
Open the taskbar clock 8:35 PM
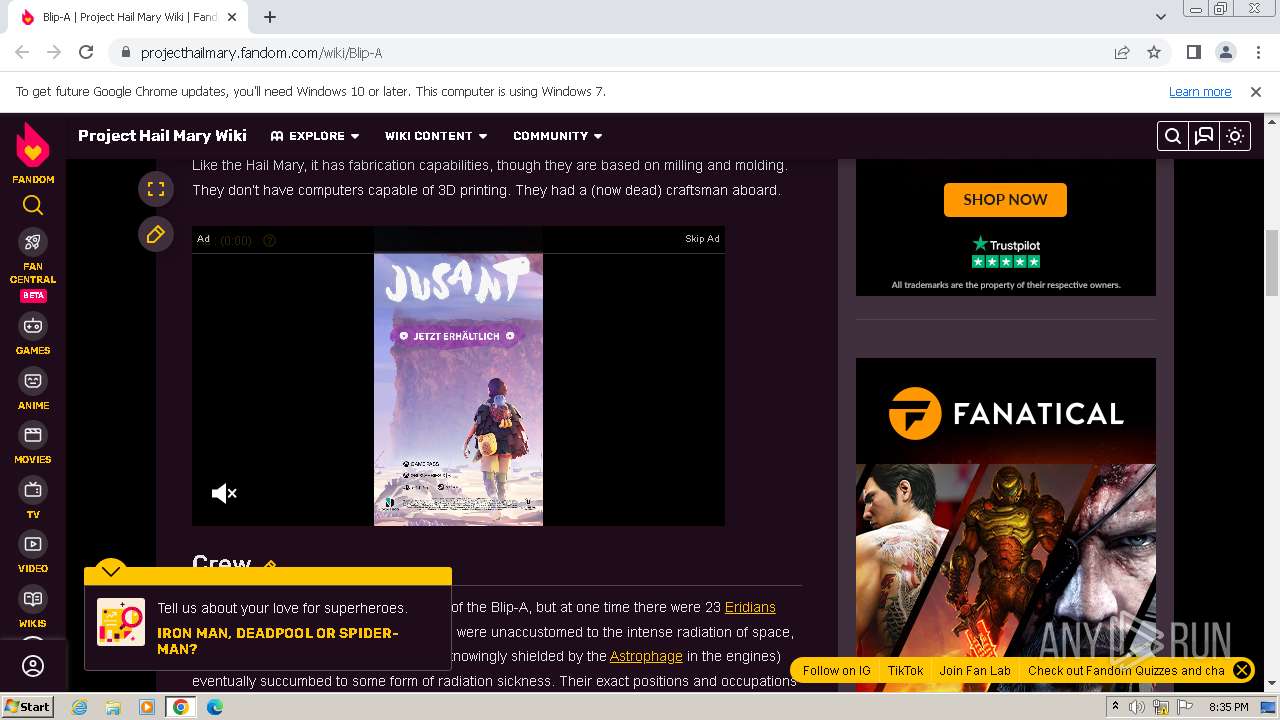pyautogui.click(x=1229, y=707)
